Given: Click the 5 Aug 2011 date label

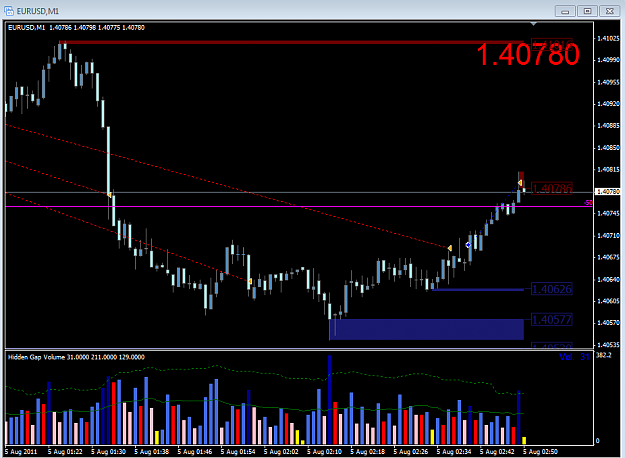Looking at the screenshot, I should (21, 452).
